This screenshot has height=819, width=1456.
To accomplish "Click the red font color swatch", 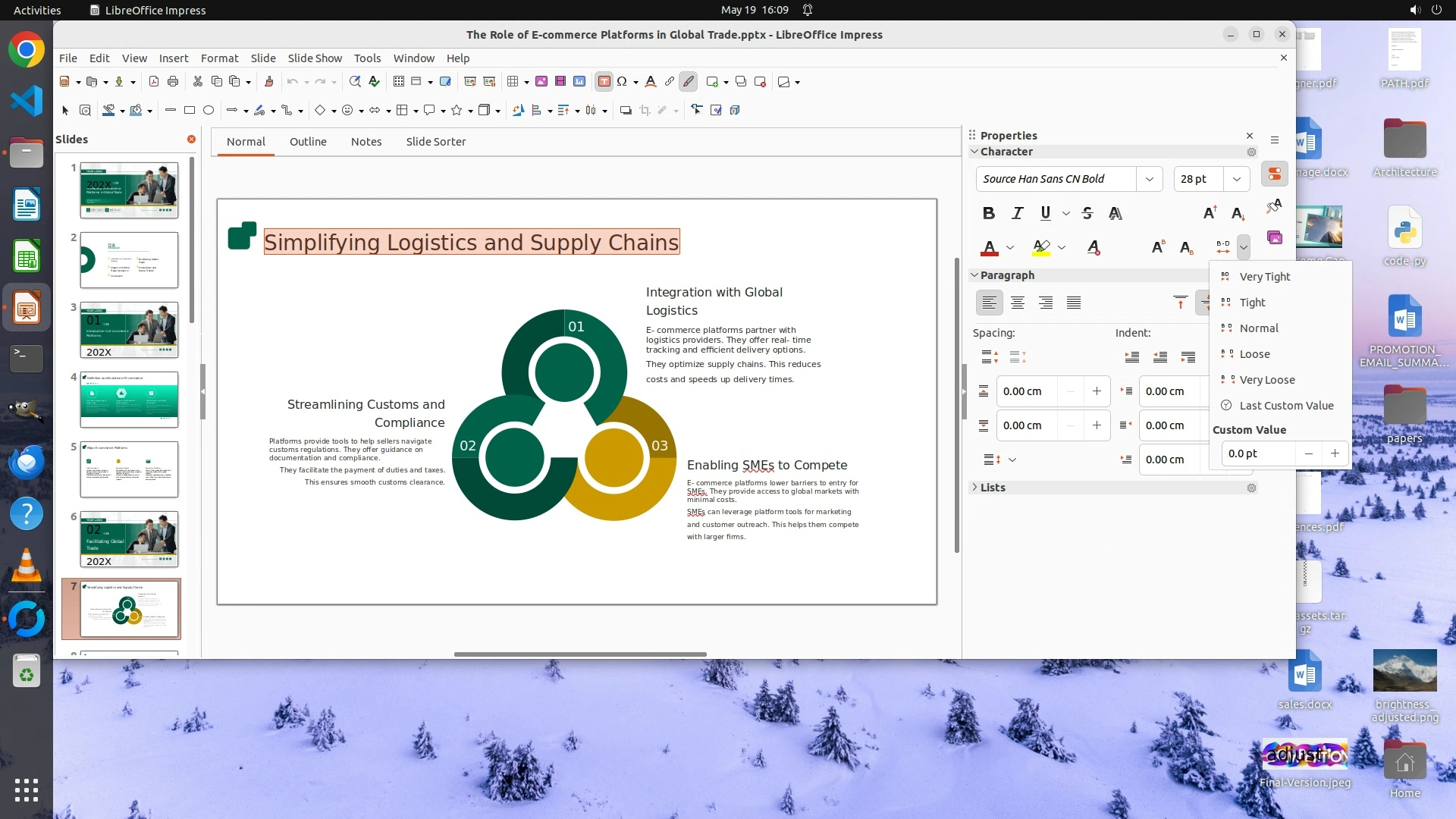I will click(989, 248).
